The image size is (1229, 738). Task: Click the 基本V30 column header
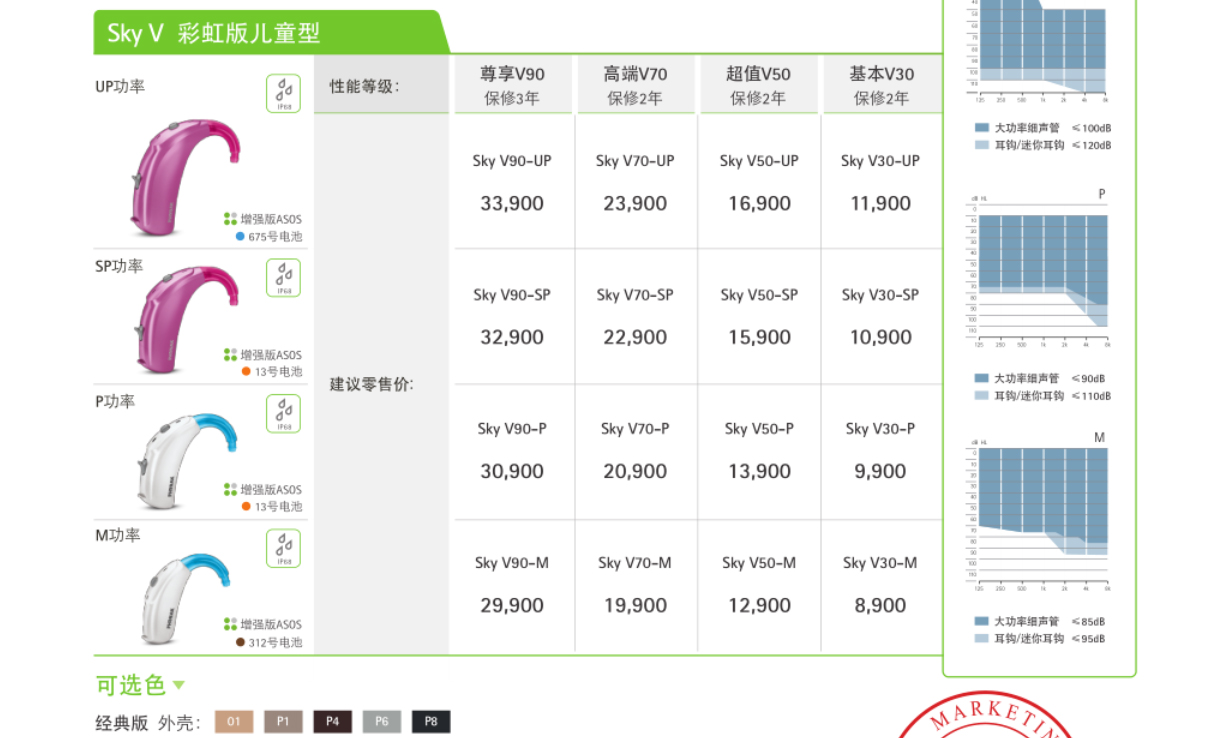(x=881, y=85)
